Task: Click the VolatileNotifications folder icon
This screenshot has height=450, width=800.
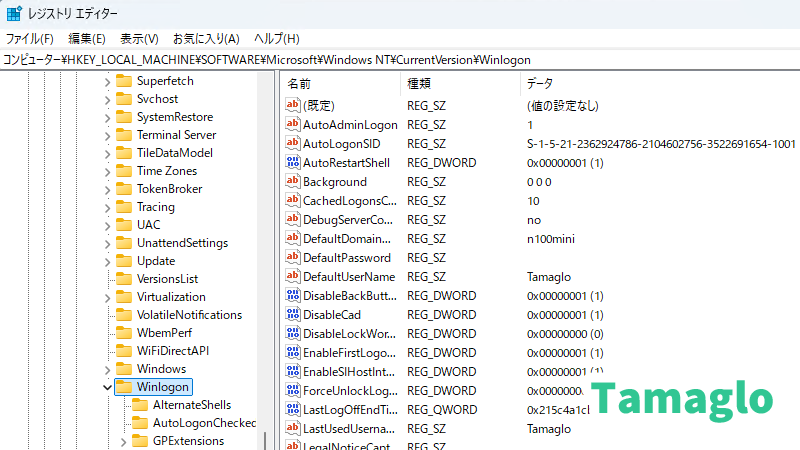Action: [x=124, y=315]
